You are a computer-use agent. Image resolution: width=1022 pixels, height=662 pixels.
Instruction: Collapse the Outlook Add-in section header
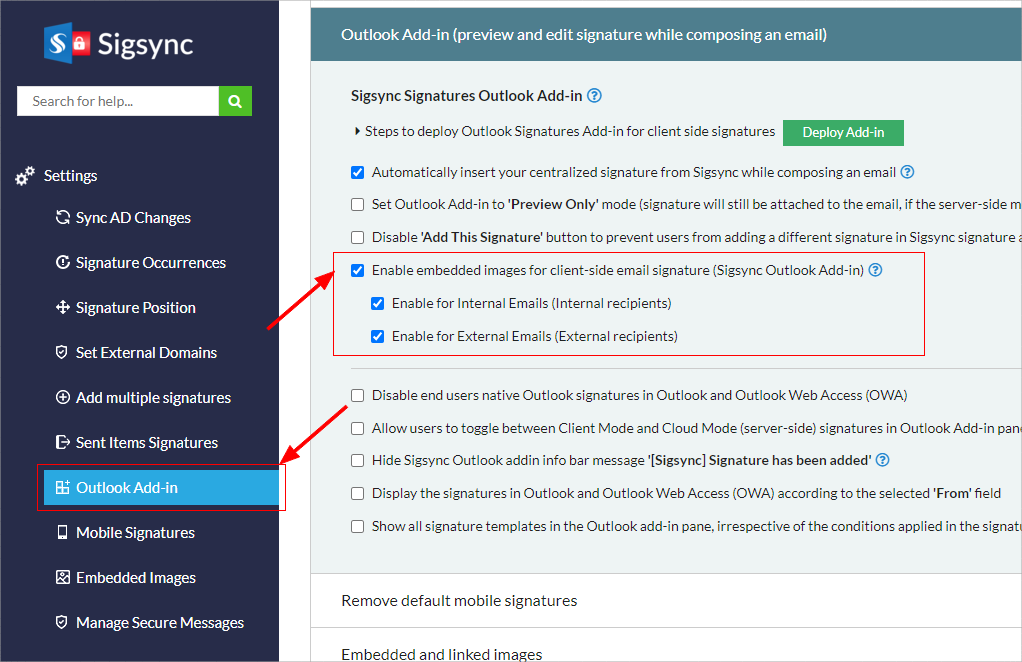(583, 35)
